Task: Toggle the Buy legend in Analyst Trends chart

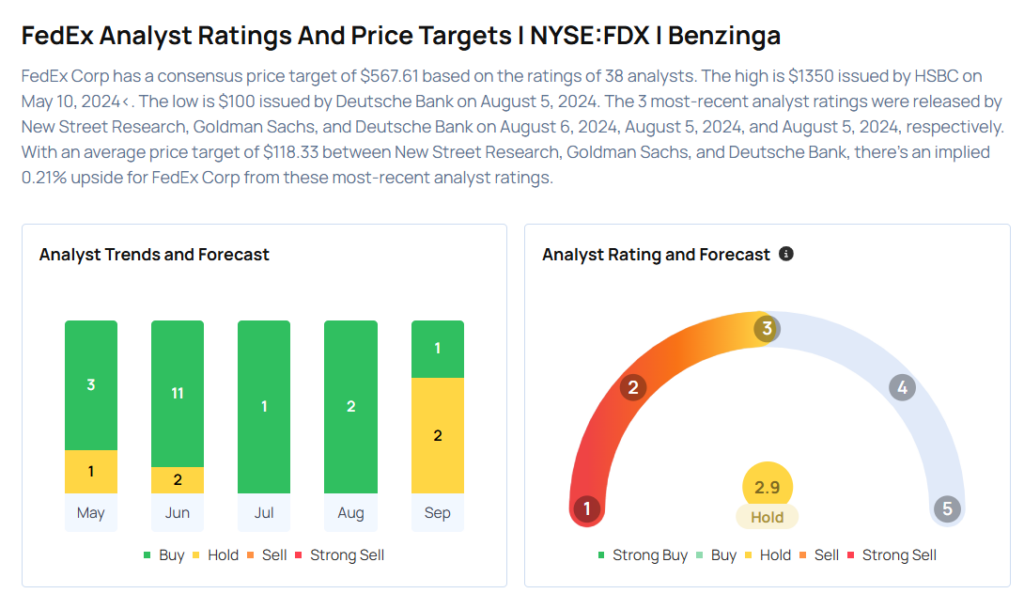Action: (164, 555)
